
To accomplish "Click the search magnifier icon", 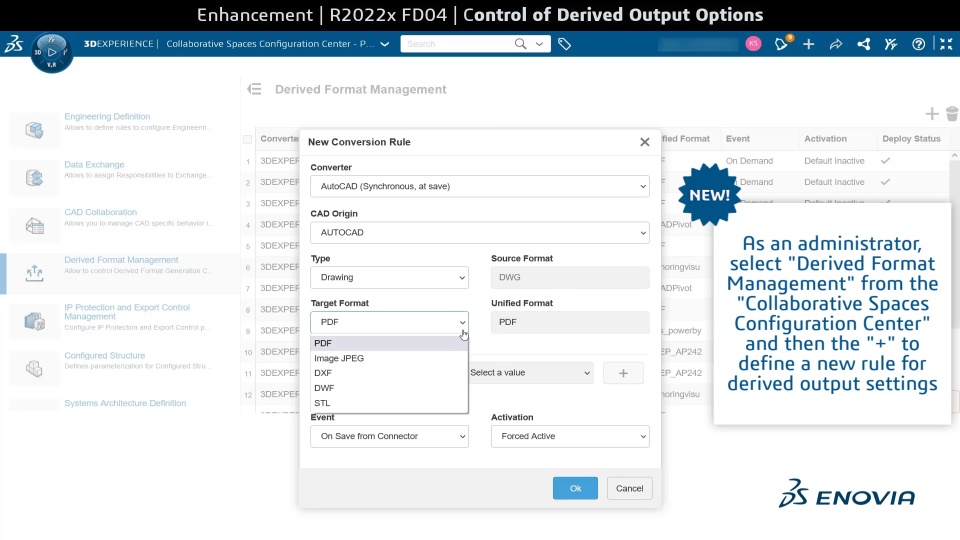I will pyautogui.click(x=520, y=43).
